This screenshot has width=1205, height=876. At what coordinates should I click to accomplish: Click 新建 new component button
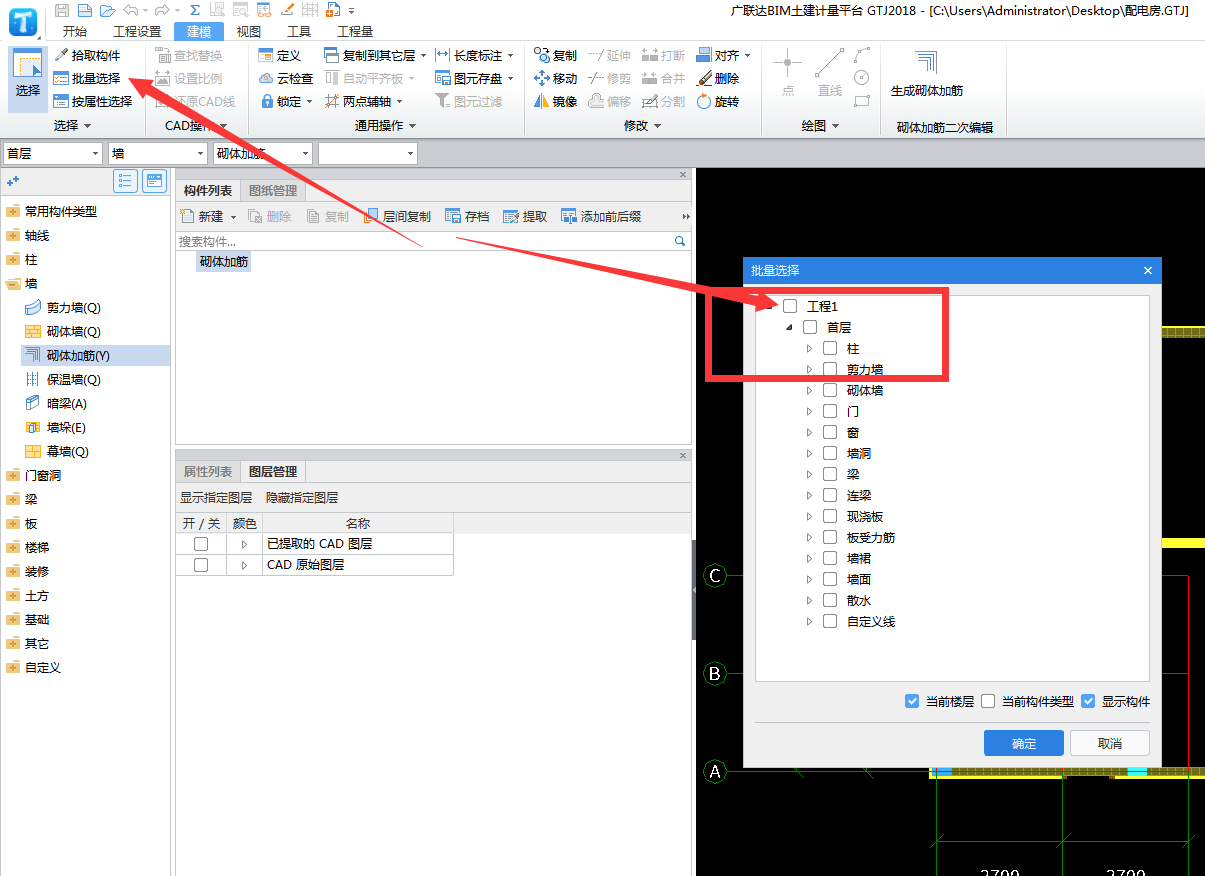click(x=209, y=216)
